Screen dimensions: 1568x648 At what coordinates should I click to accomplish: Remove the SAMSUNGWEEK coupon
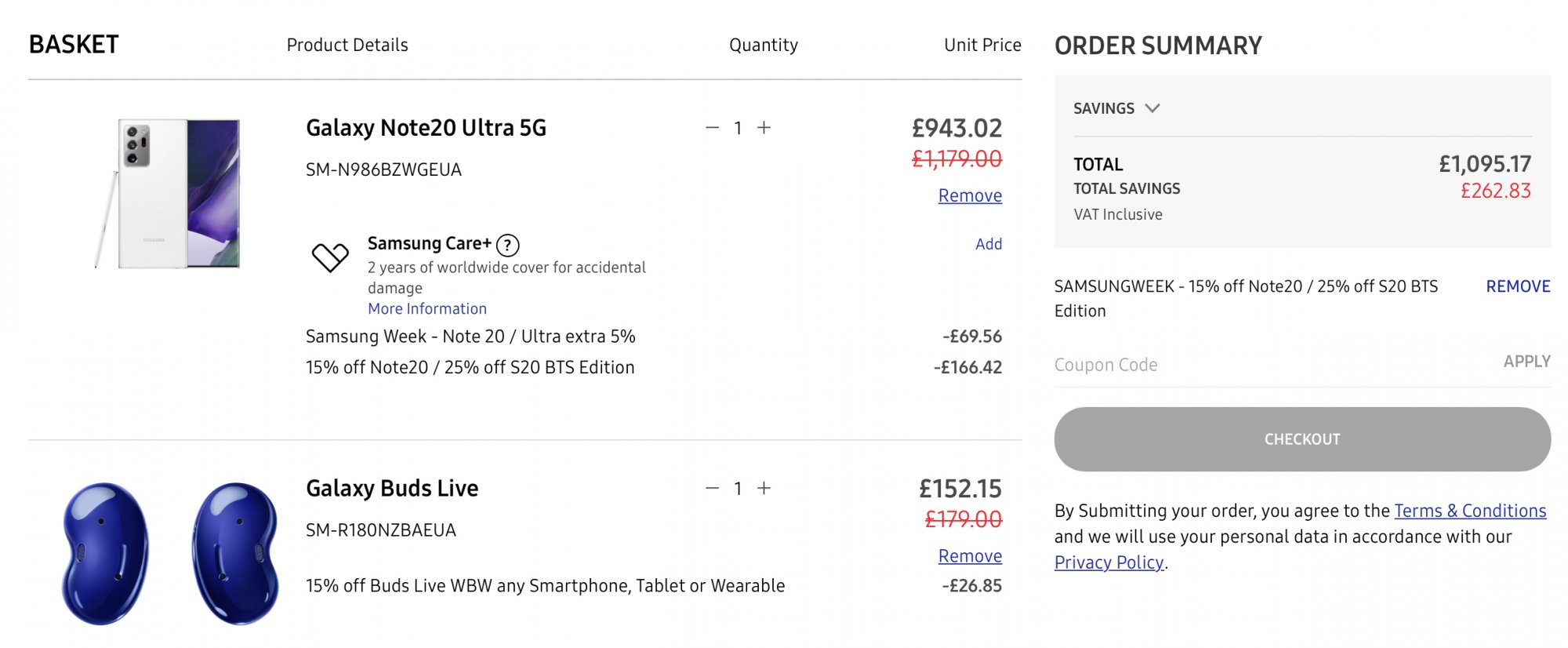(x=1518, y=286)
